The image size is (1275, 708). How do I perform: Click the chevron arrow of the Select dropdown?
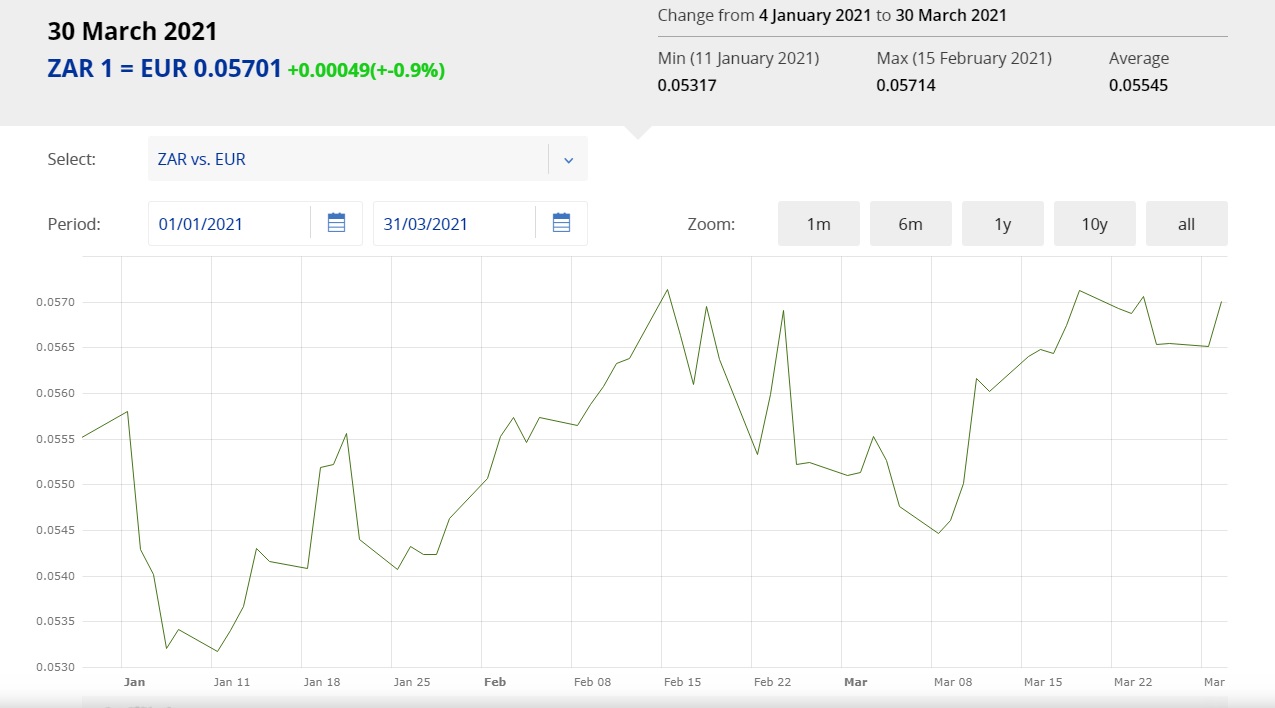[568, 160]
